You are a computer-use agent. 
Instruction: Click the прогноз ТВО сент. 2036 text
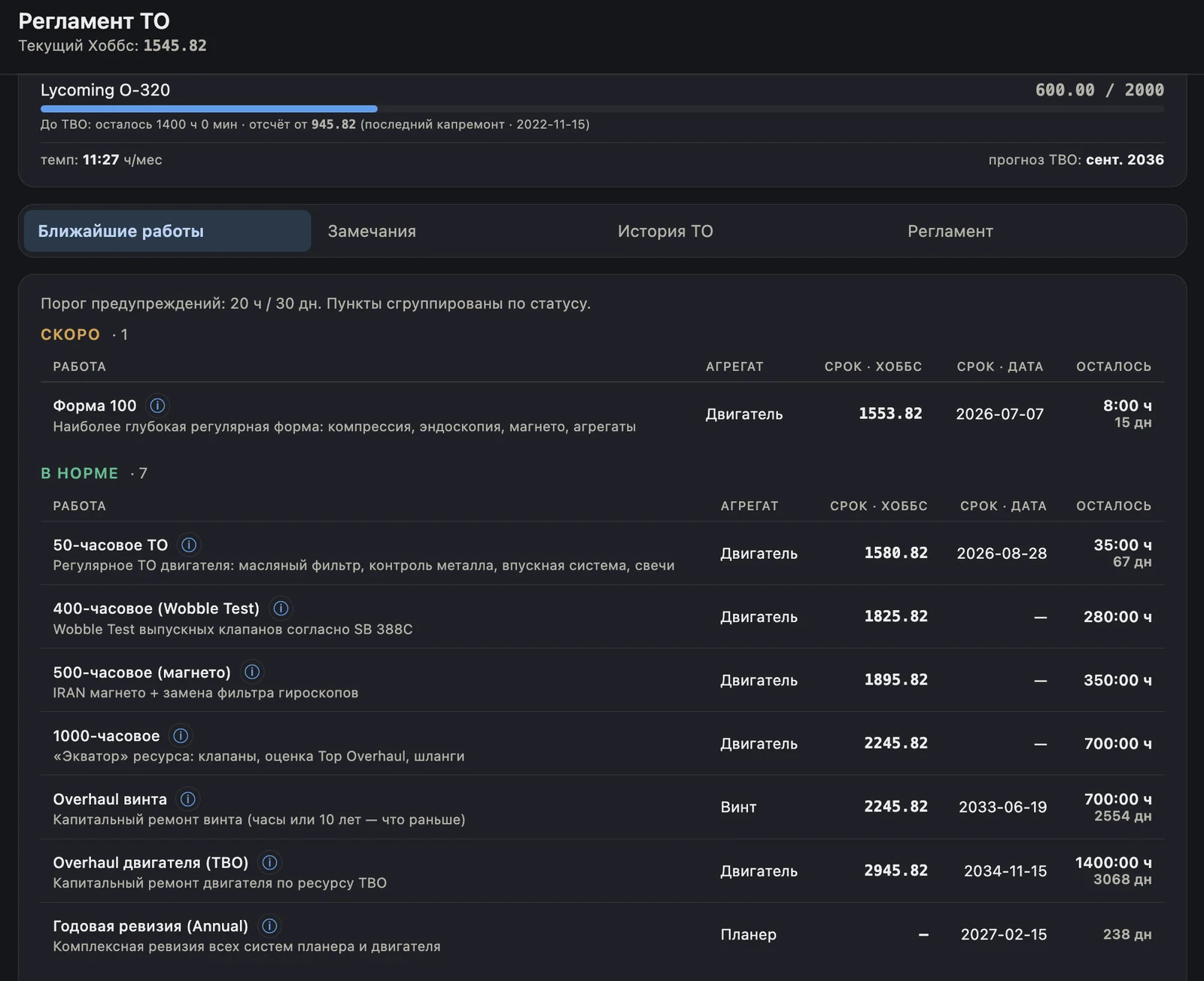click(1076, 159)
